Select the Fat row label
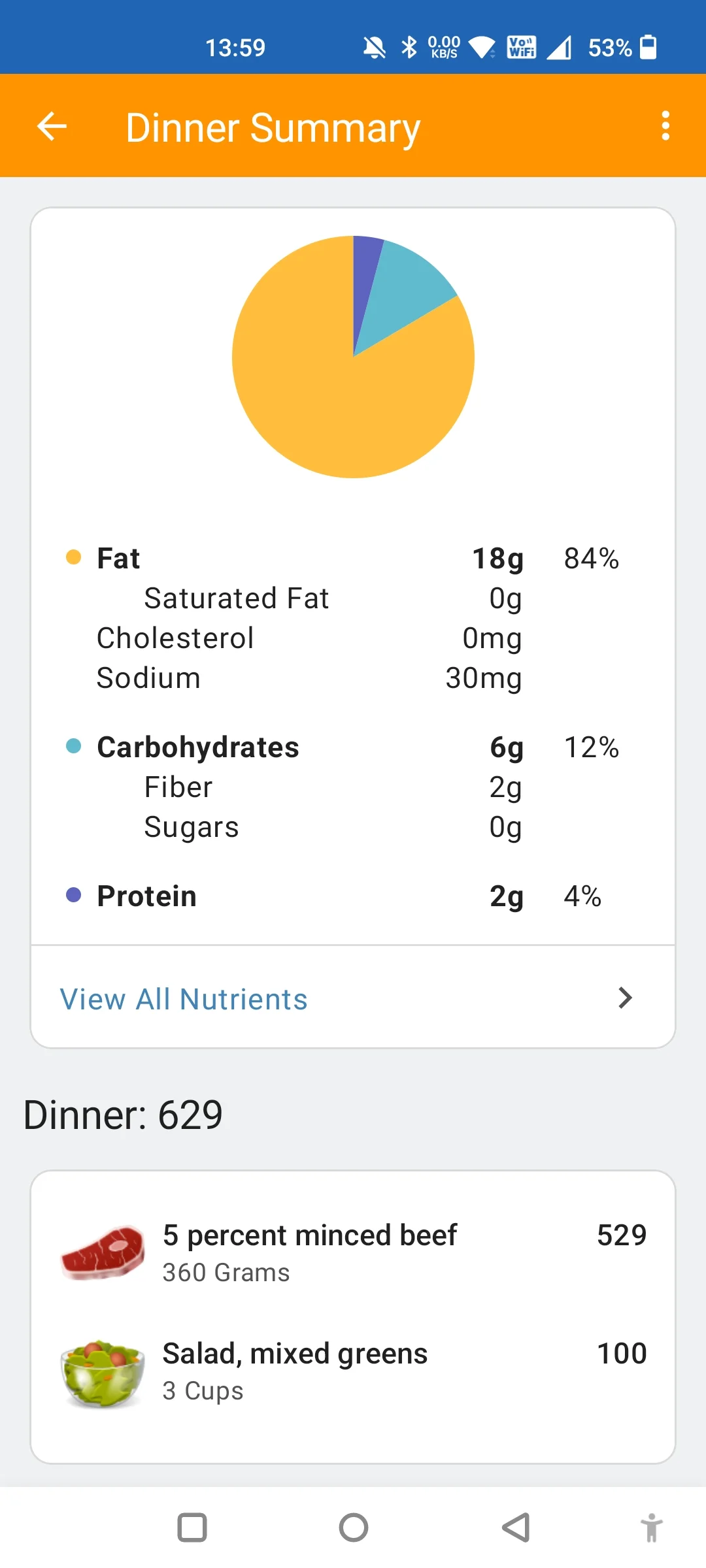This screenshot has width=706, height=1568. coord(118,559)
